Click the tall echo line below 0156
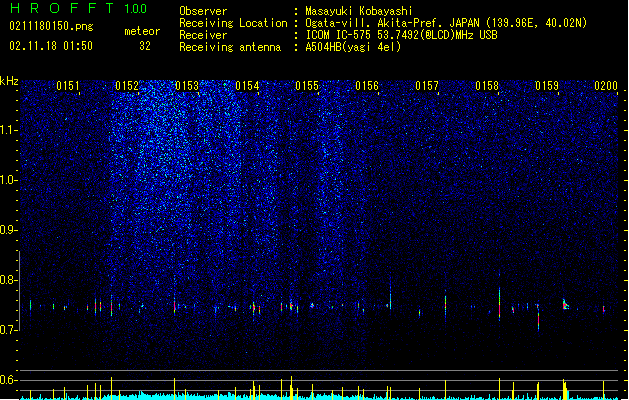Screen dimensions: 629x400 [x=390, y=295]
